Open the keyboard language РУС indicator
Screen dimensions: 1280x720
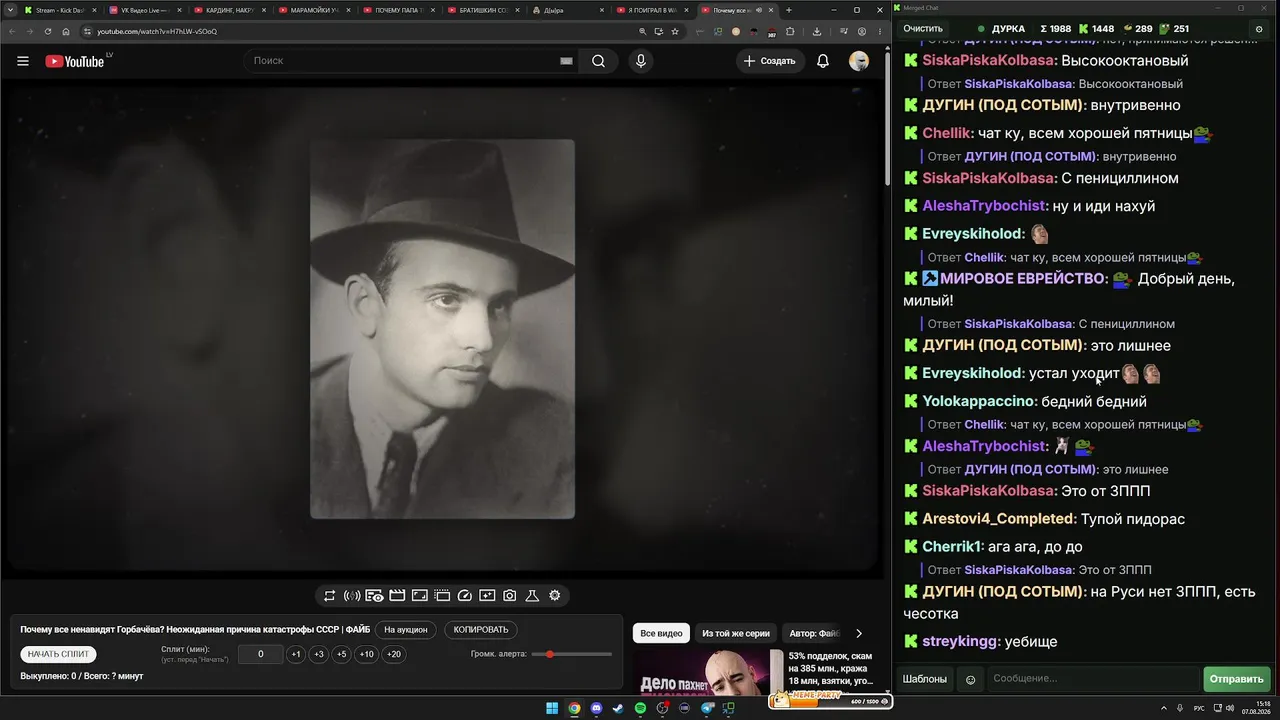1199,709
